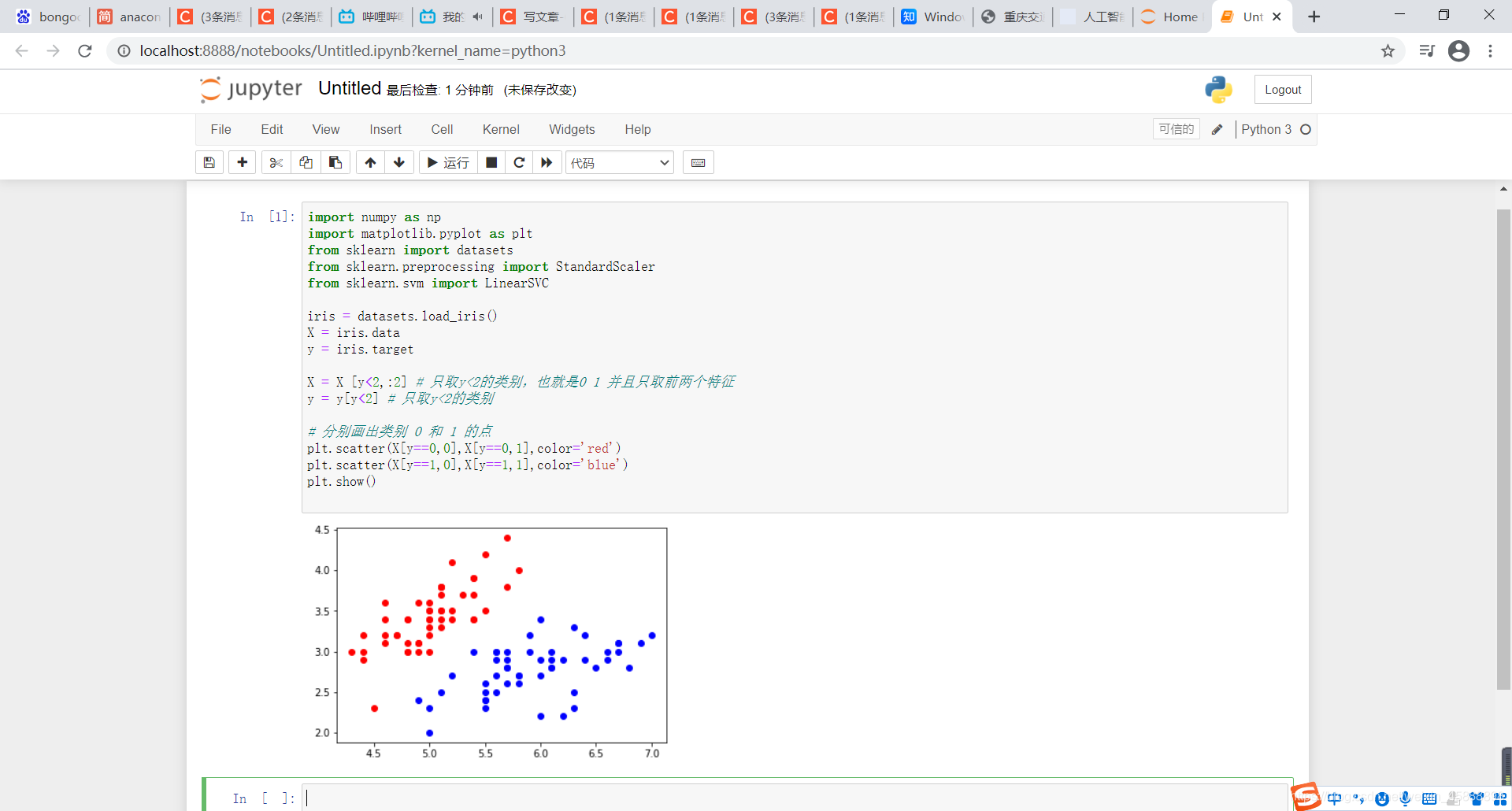Click the Python 3 kernel name
This screenshot has width=1512, height=811.
pyautogui.click(x=1266, y=129)
